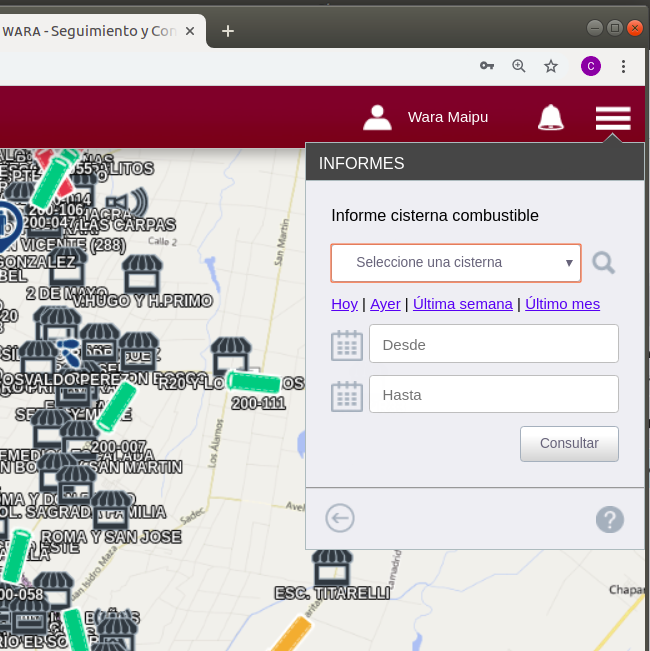Click the magnifier search icon beside cistern selector

coord(603,263)
